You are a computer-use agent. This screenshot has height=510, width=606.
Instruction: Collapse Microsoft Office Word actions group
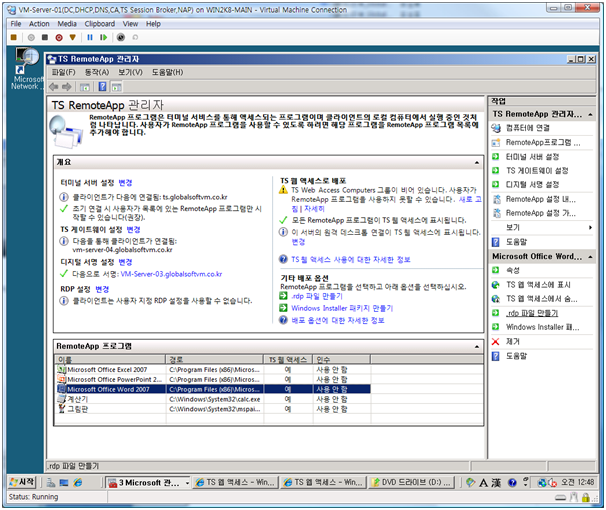point(591,257)
